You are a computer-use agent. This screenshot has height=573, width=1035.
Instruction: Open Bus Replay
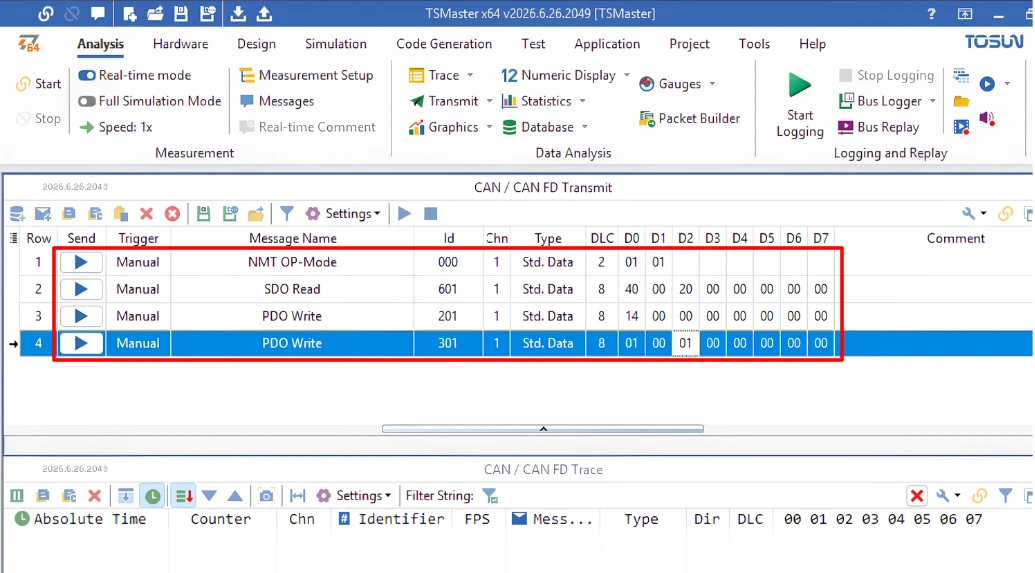tap(879, 127)
